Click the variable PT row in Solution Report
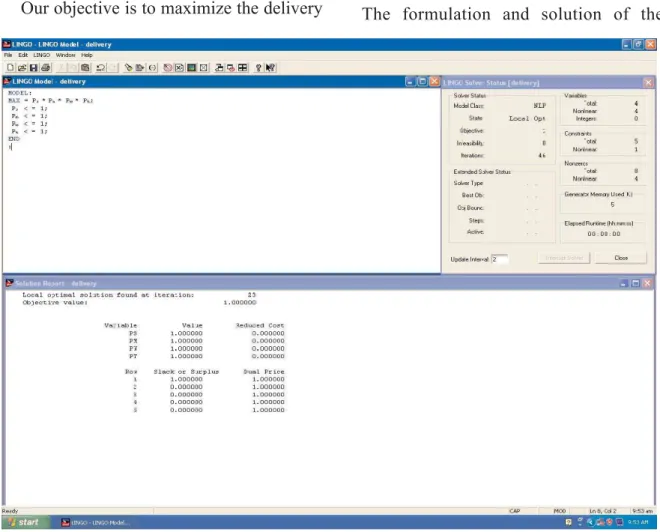The image size is (660, 532). click(206, 356)
